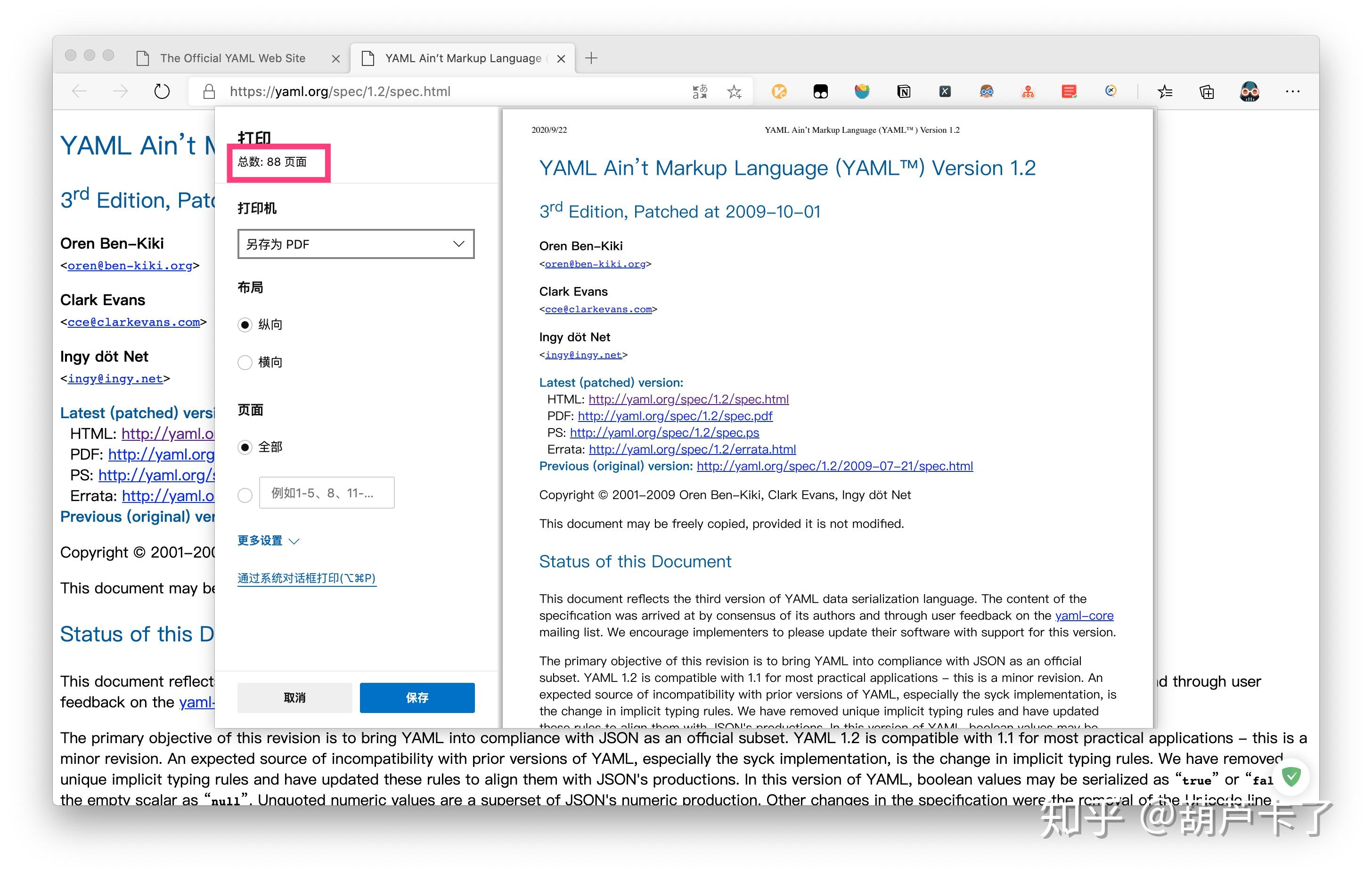This screenshot has width=1372, height=875.
Task: Click the 保存 save button
Action: click(x=417, y=697)
